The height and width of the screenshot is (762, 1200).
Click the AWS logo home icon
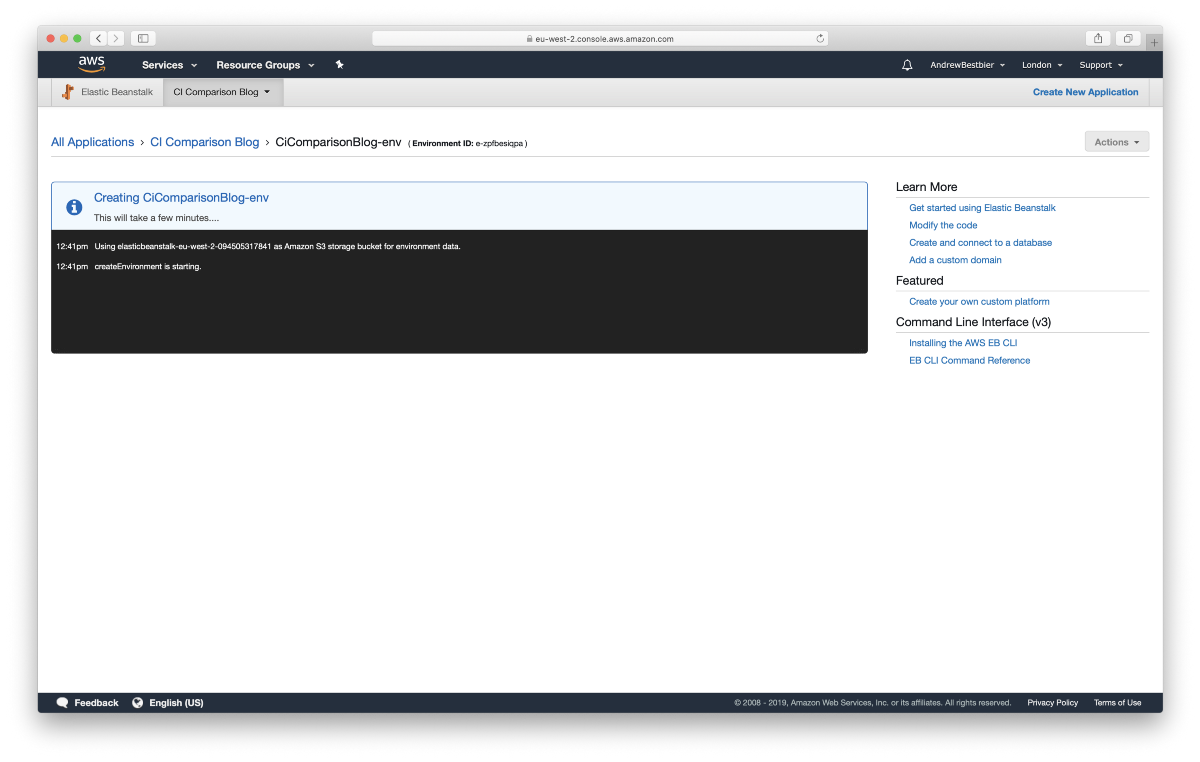coord(91,64)
